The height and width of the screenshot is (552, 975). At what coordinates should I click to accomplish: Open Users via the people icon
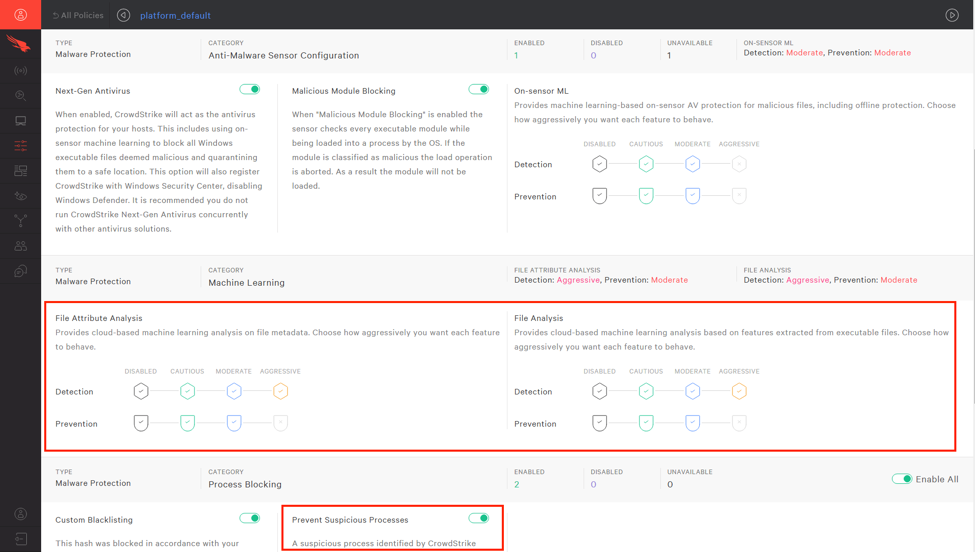[x=21, y=246]
